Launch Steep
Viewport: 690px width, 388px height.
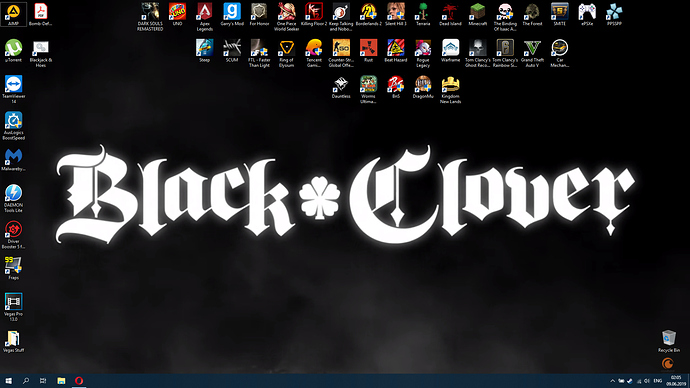point(205,50)
